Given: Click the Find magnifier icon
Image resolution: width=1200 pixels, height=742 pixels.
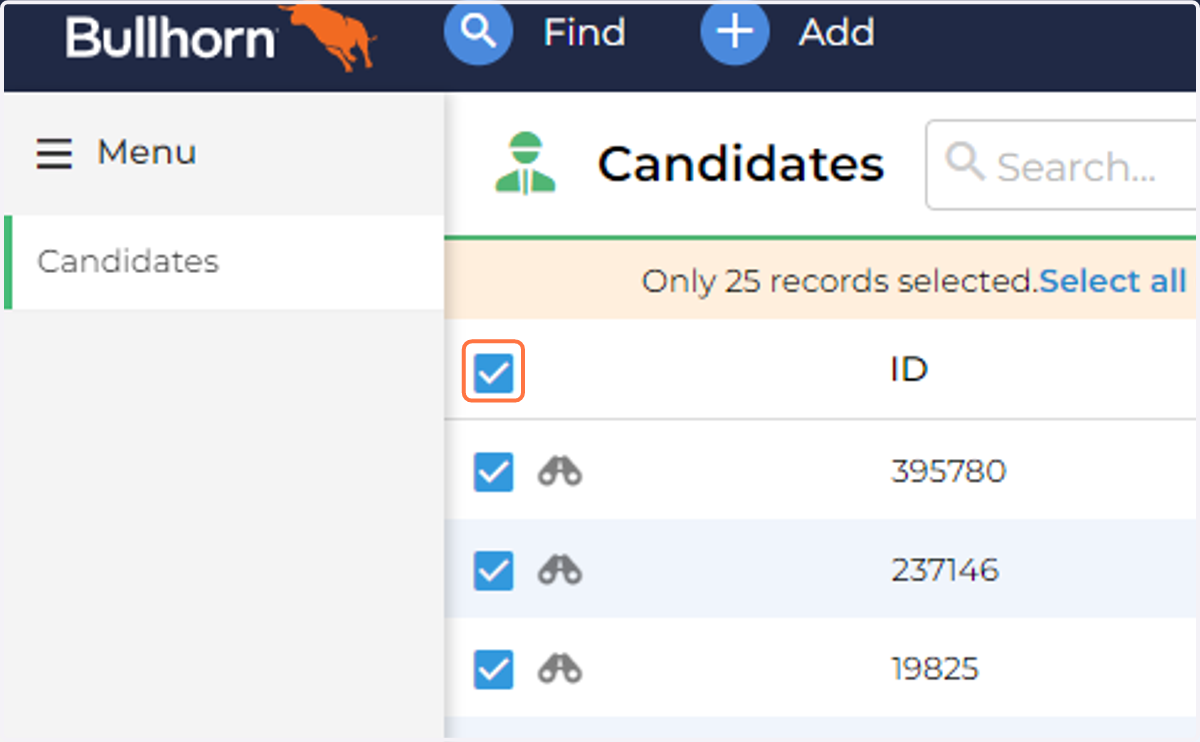Looking at the screenshot, I should coord(478,33).
